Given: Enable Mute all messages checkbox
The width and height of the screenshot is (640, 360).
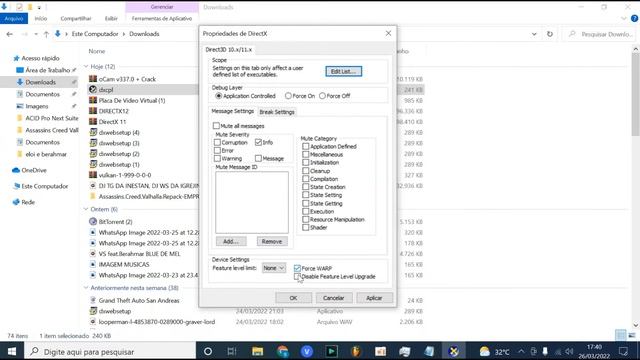Looking at the screenshot, I should pyautogui.click(x=216, y=126).
